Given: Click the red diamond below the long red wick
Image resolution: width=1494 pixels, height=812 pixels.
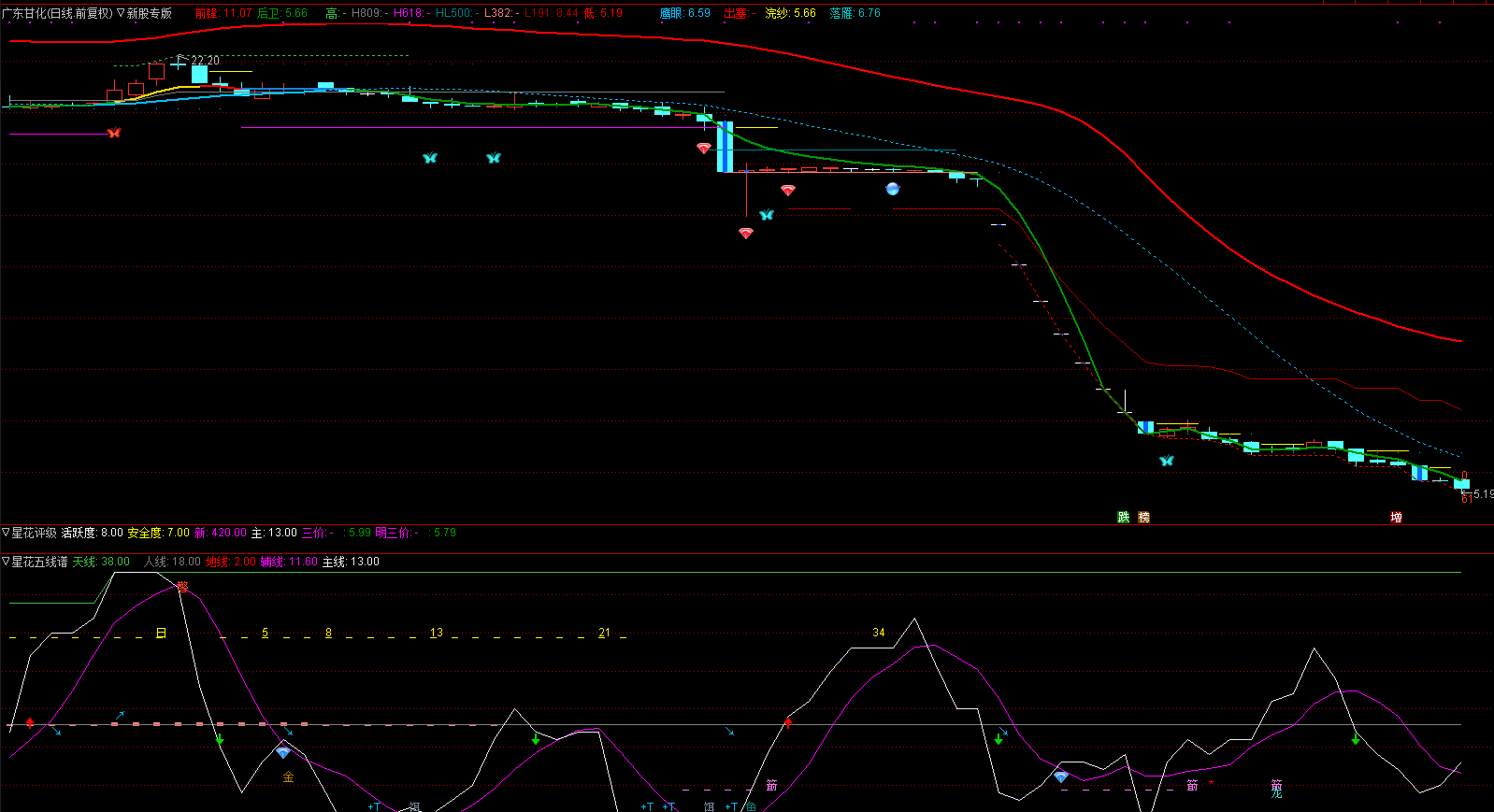Looking at the screenshot, I should 746,233.
